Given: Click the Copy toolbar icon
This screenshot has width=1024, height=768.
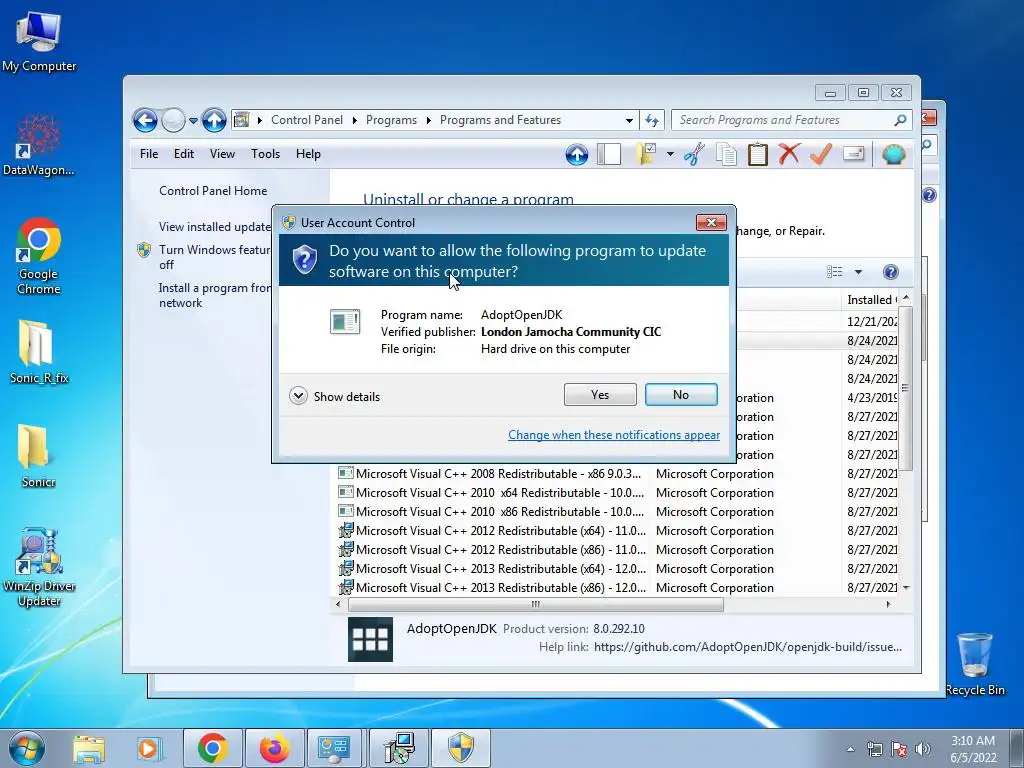Looking at the screenshot, I should point(726,155).
